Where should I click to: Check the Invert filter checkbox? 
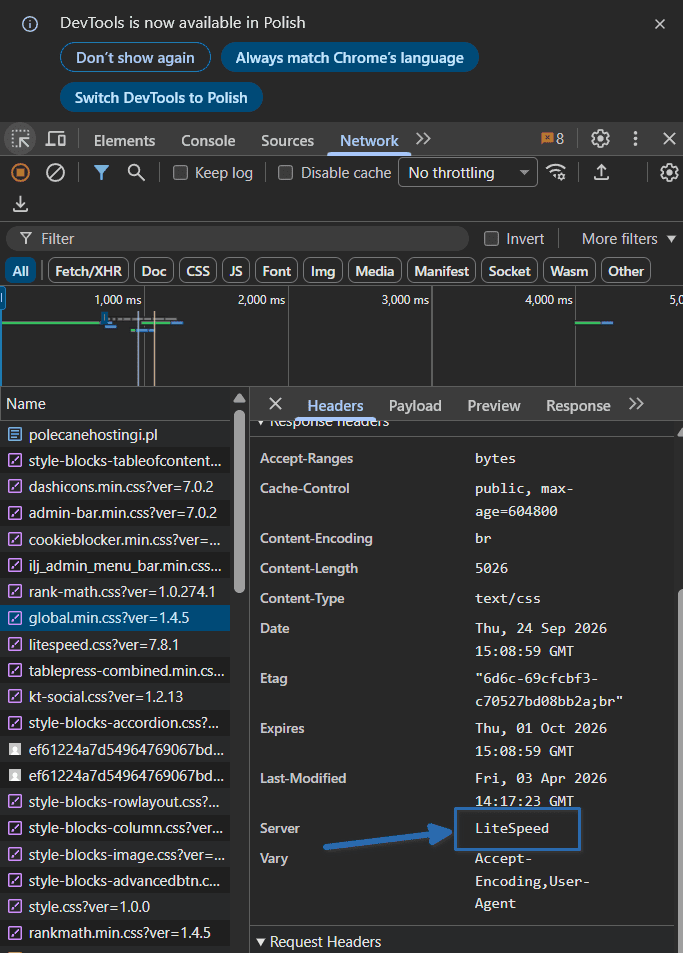click(491, 238)
